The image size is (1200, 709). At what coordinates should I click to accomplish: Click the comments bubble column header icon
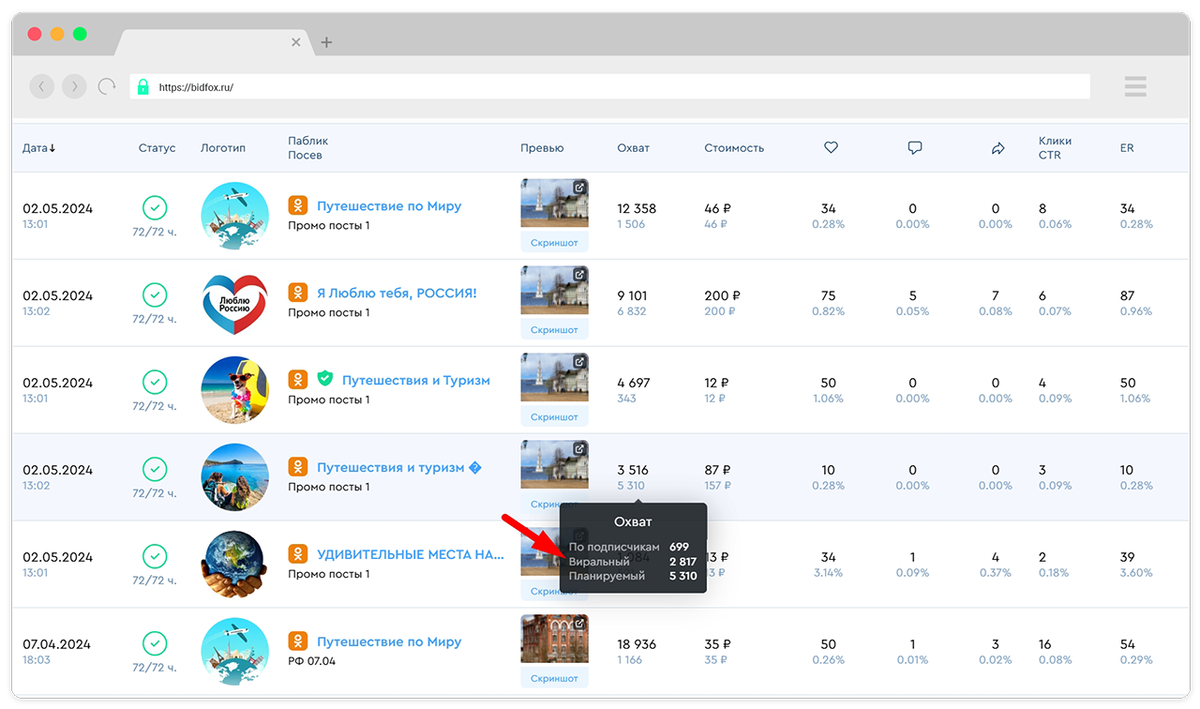pos(914,148)
